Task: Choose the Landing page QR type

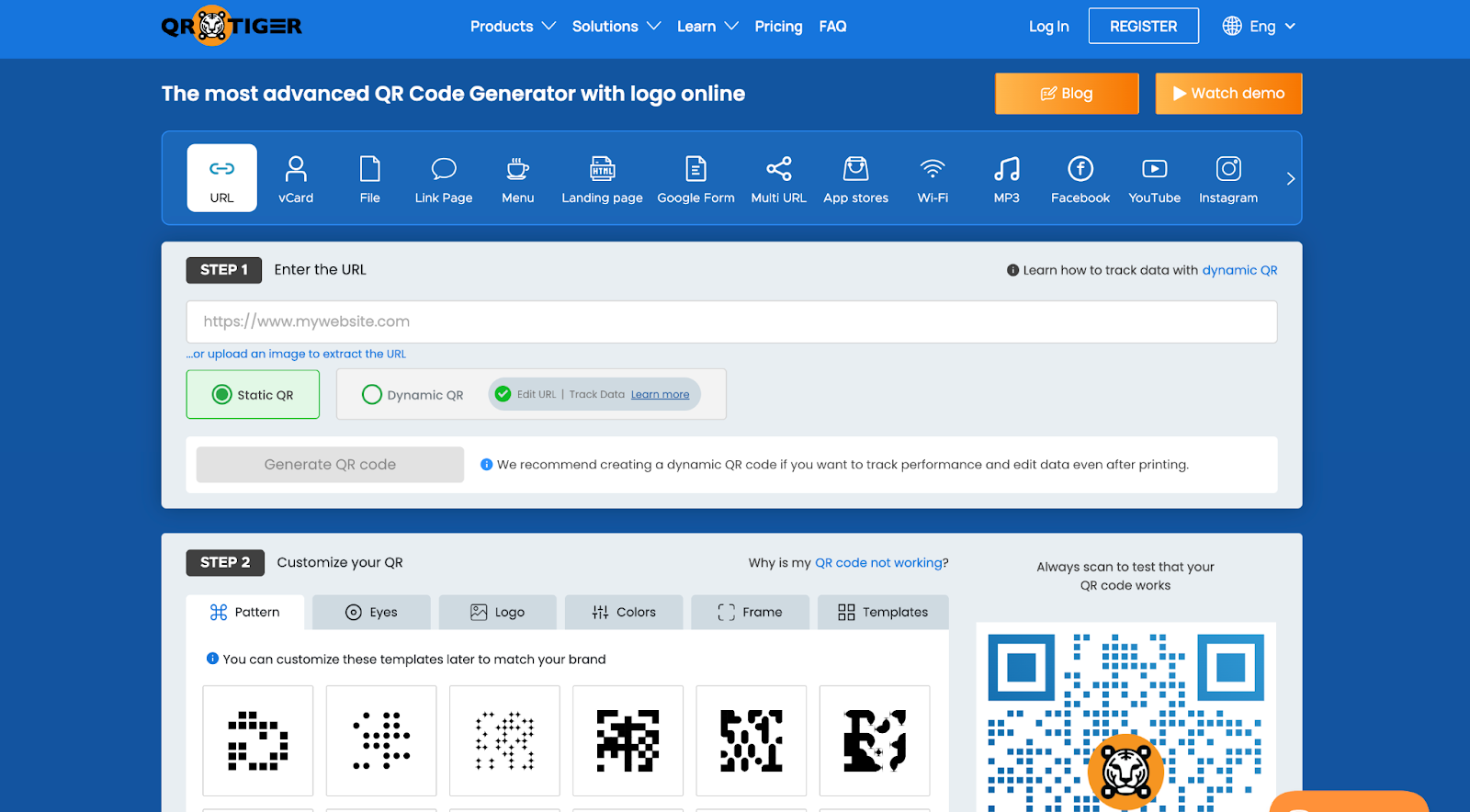Action: [602, 178]
